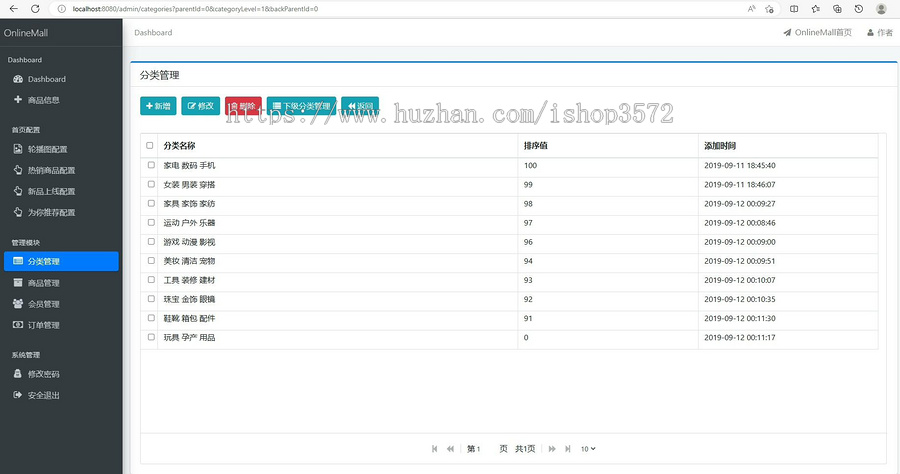Open 新品上线配置 sidebar item
This screenshot has width=900, height=474.
[x=61, y=192]
